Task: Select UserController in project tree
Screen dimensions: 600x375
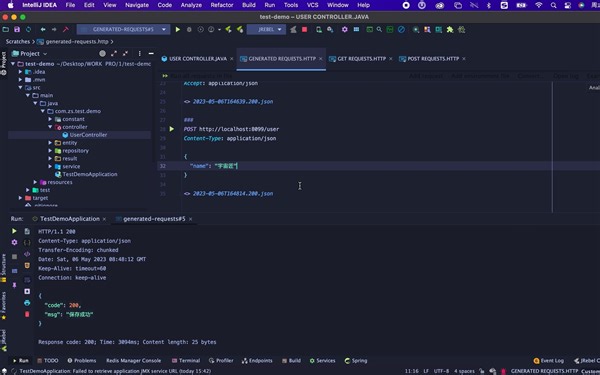Action: point(88,135)
